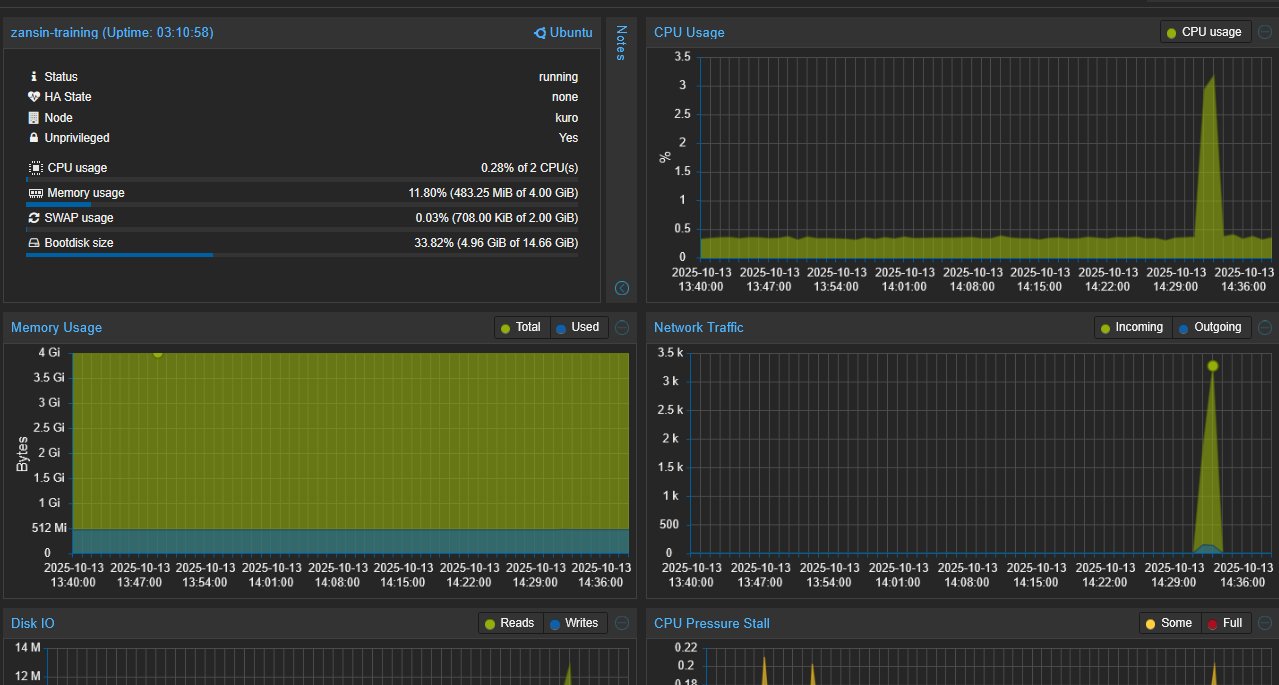
Task: Click the CPU usage spike peak
Action: [x=1213, y=76]
